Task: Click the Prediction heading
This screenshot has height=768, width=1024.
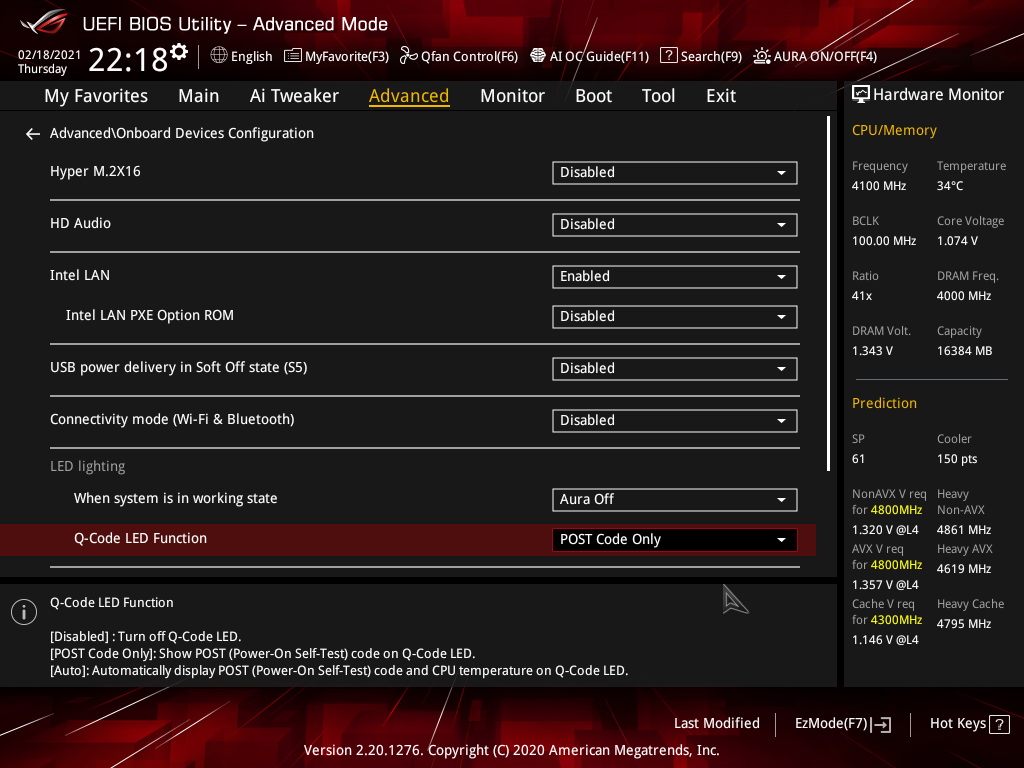Action: (x=884, y=404)
